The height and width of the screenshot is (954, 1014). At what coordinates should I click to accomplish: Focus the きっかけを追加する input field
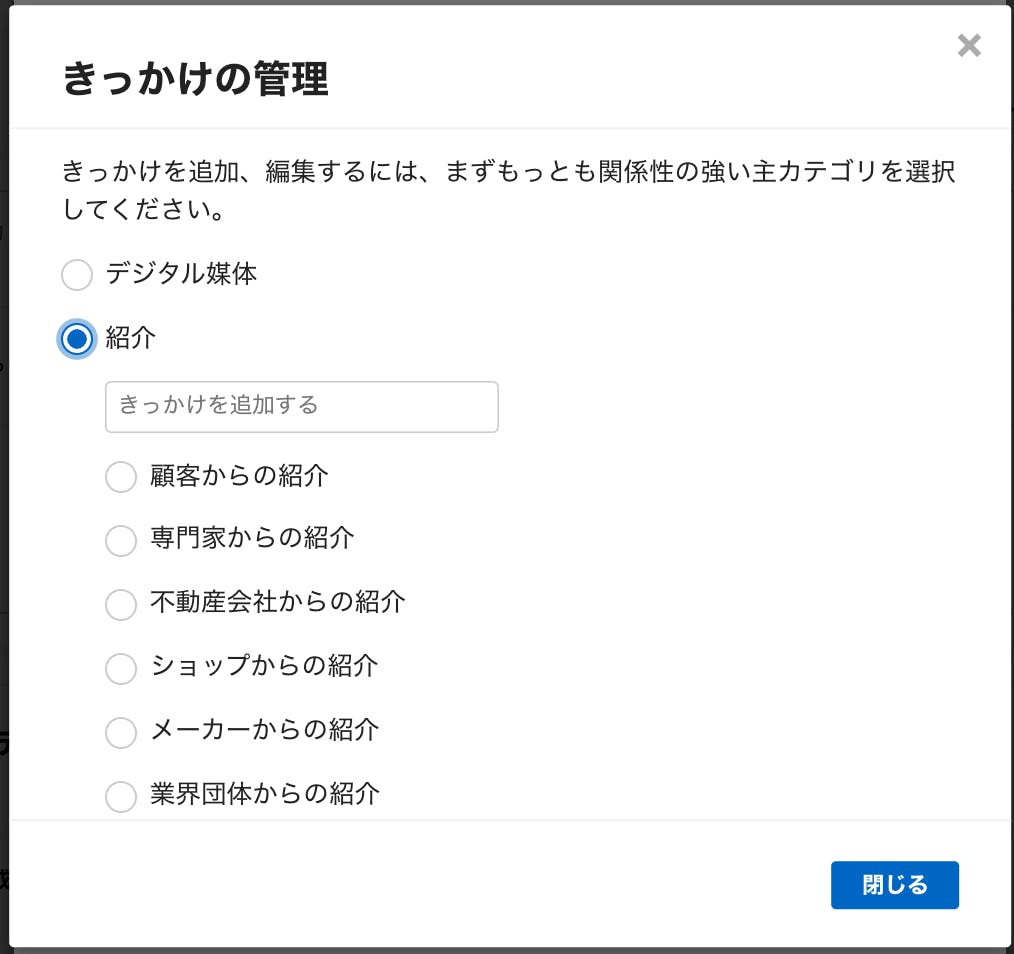tap(301, 407)
